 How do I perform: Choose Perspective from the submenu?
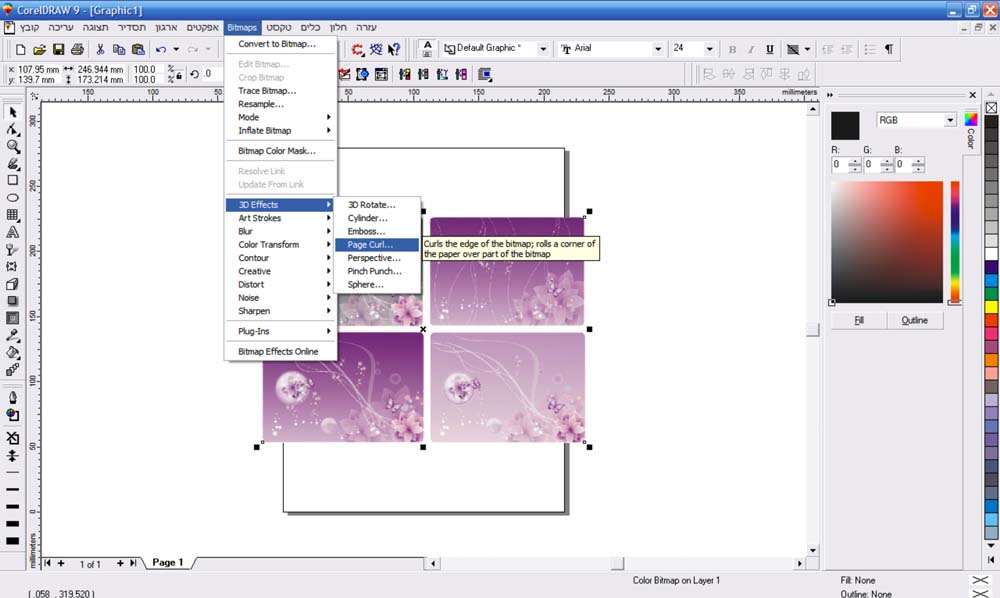[377, 258]
